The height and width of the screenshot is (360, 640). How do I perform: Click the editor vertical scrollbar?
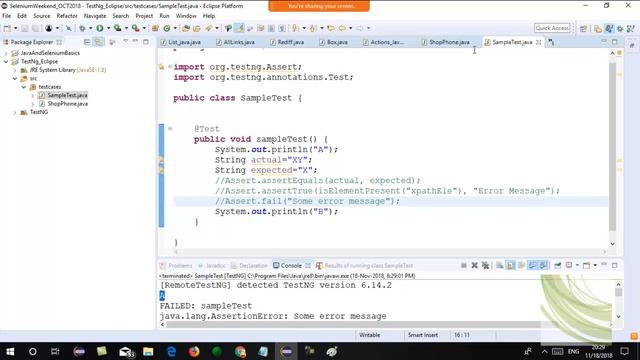(612, 147)
